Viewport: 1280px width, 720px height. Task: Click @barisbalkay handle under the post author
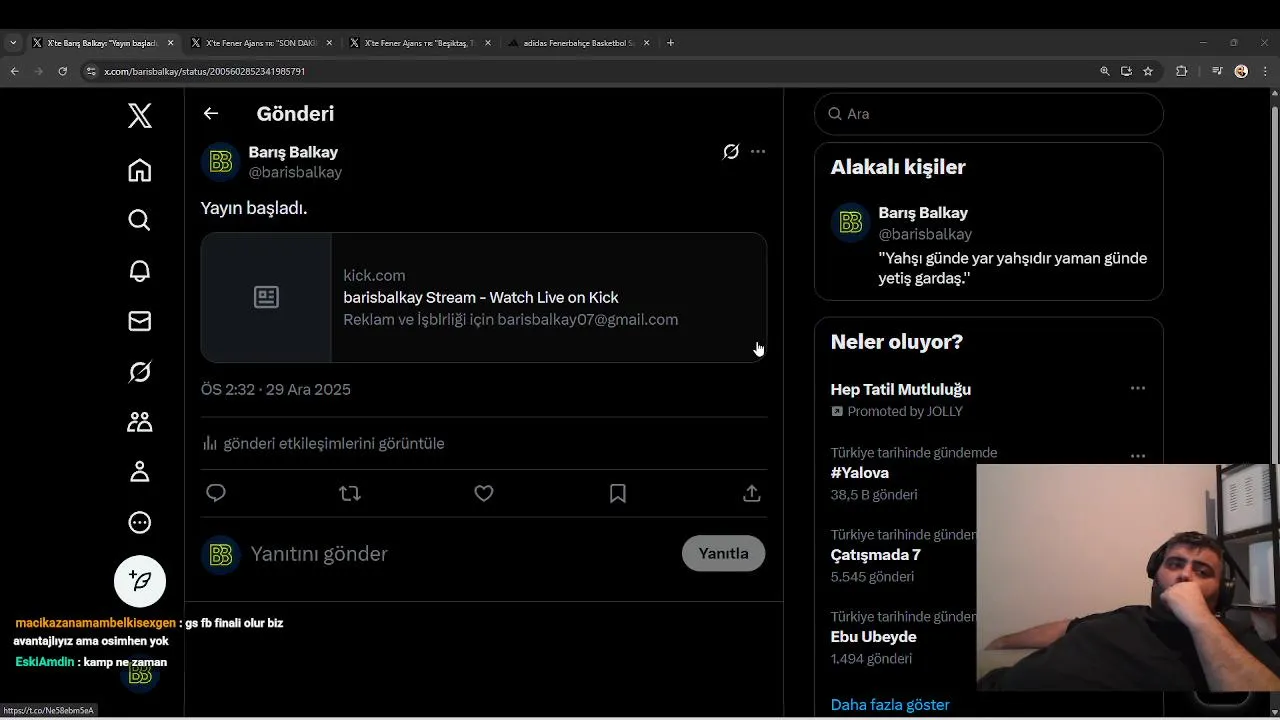(x=295, y=172)
